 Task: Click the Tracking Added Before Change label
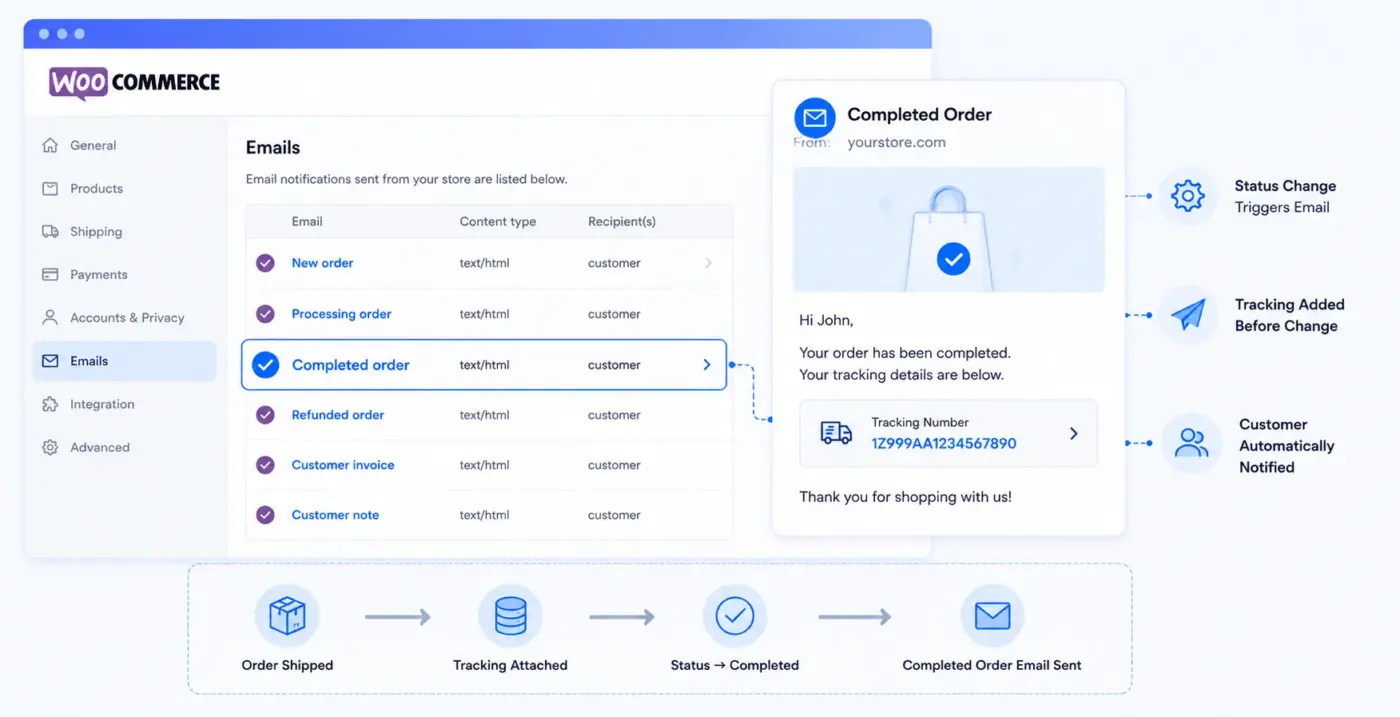(1289, 315)
